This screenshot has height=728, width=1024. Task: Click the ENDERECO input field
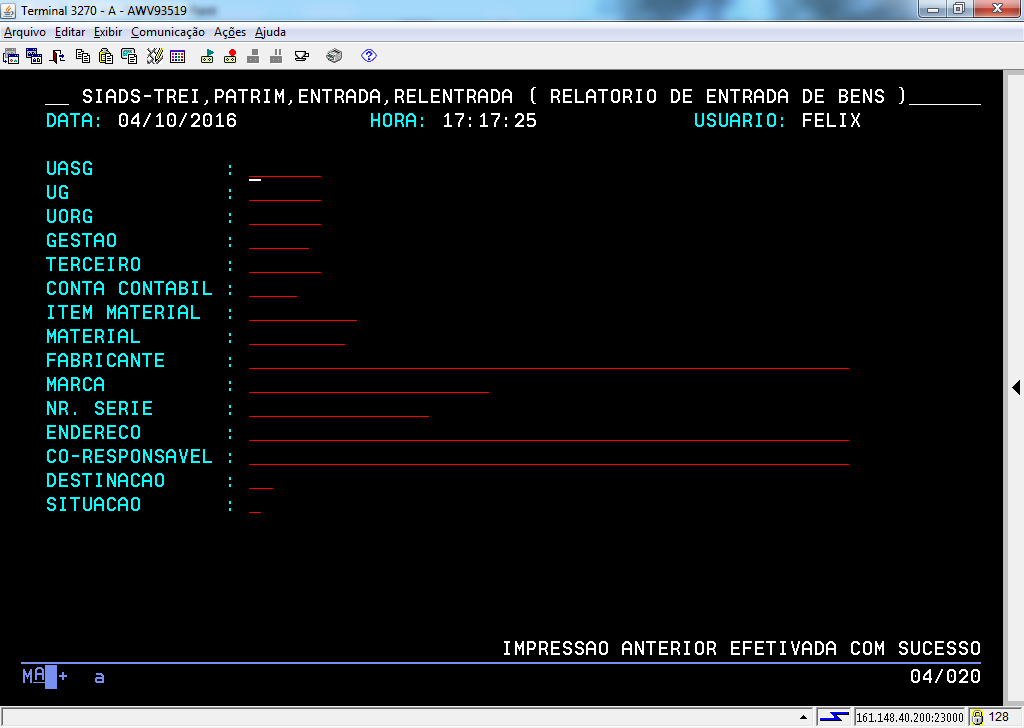tap(549, 433)
